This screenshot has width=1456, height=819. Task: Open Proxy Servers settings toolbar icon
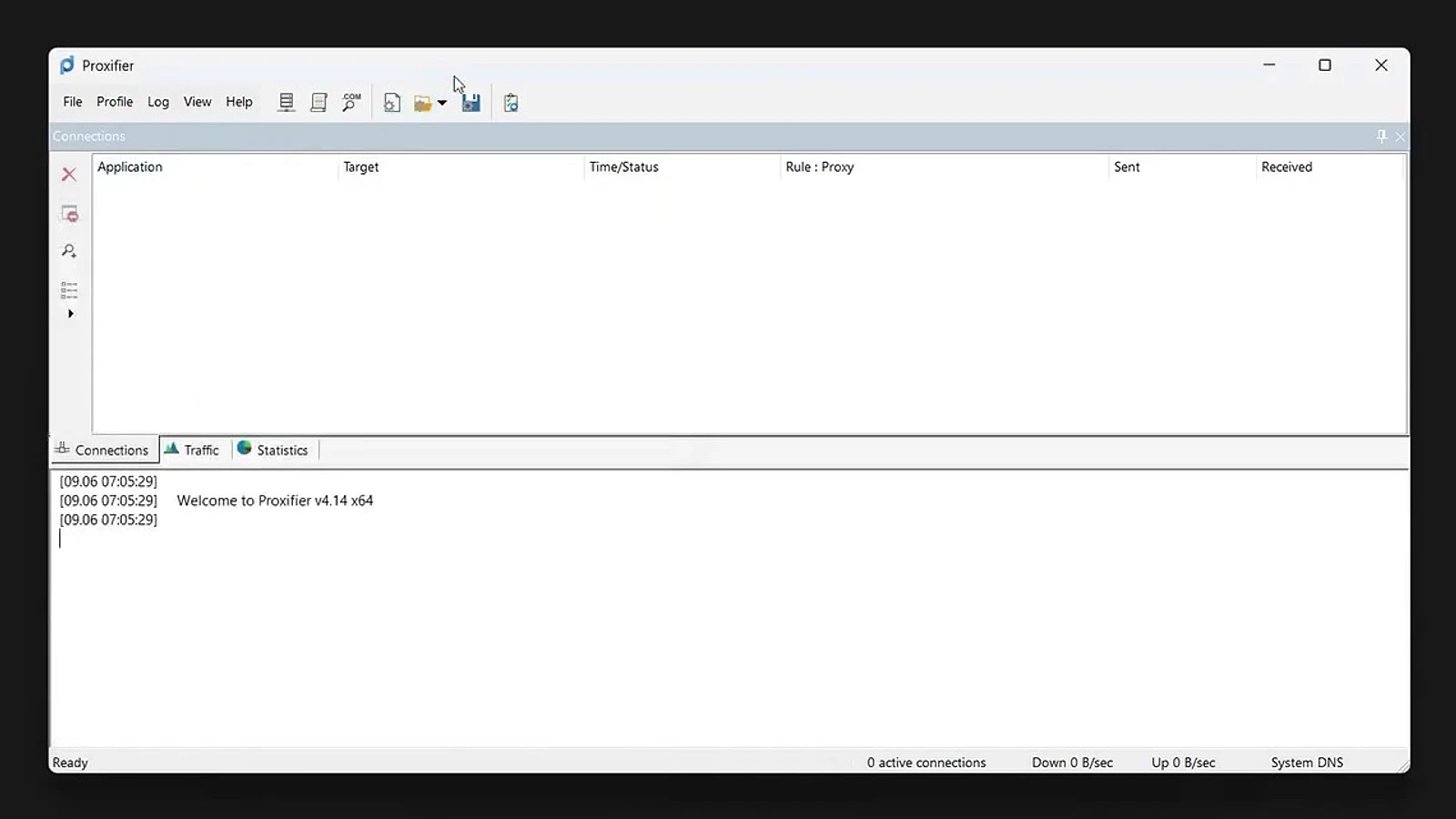coord(286,103)
